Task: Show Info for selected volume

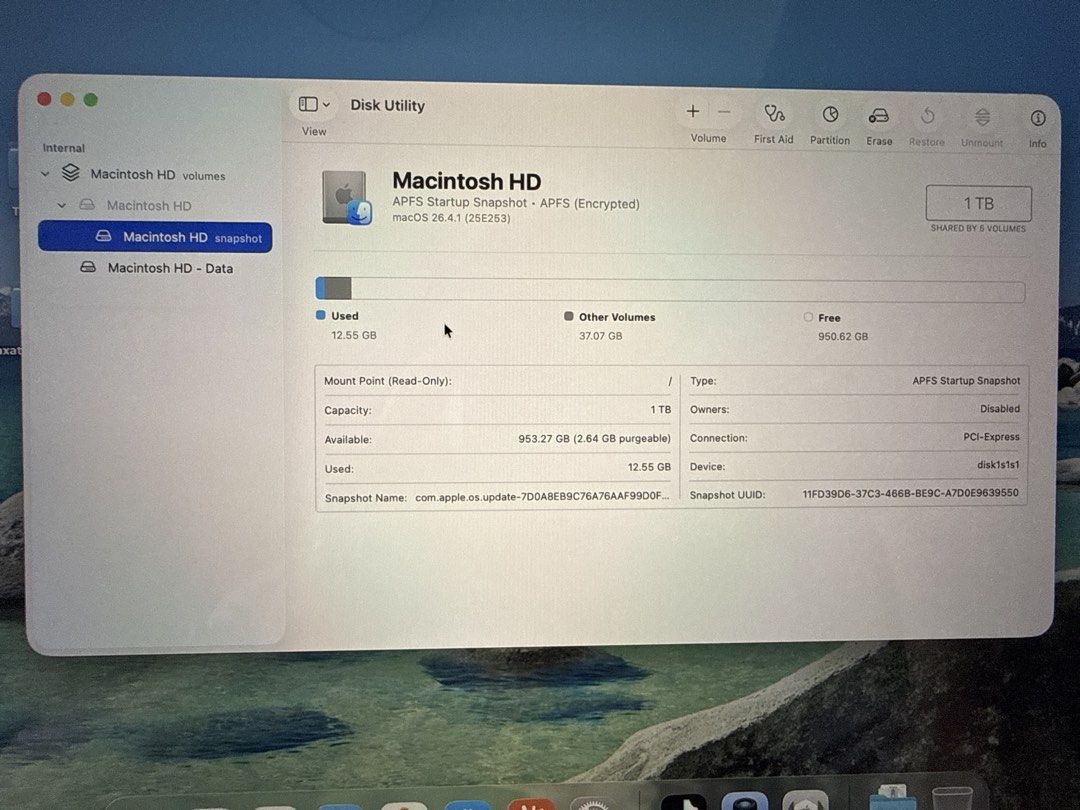Action: [1037, 119]
